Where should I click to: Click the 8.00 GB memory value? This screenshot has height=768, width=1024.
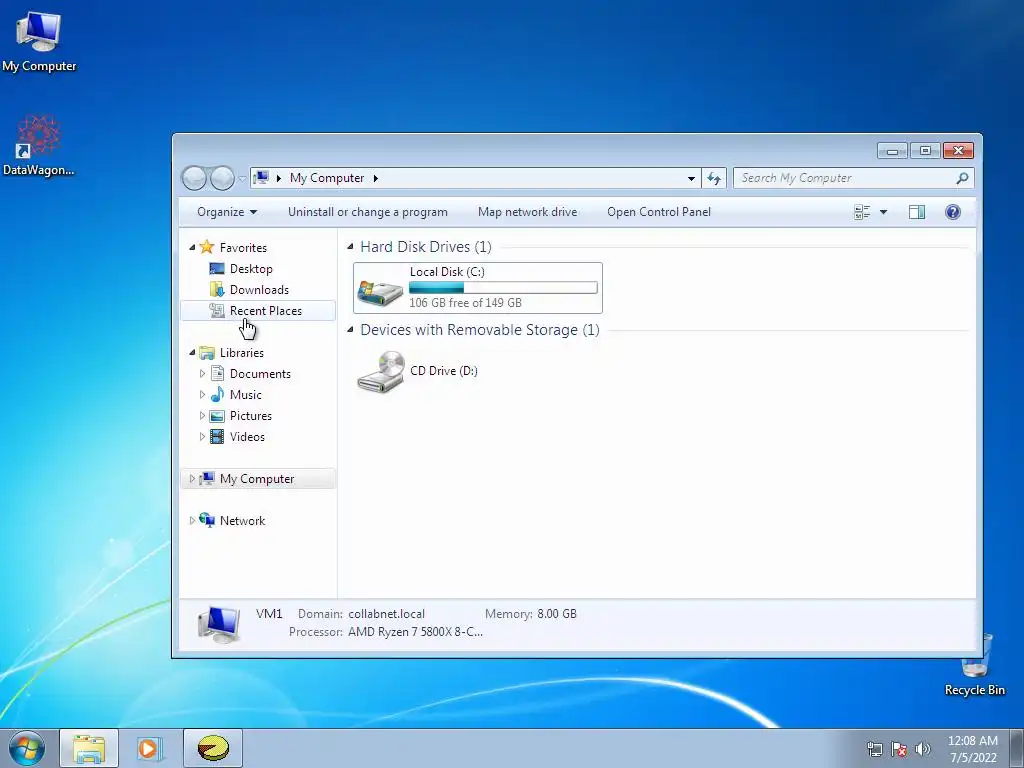[556, 614]
